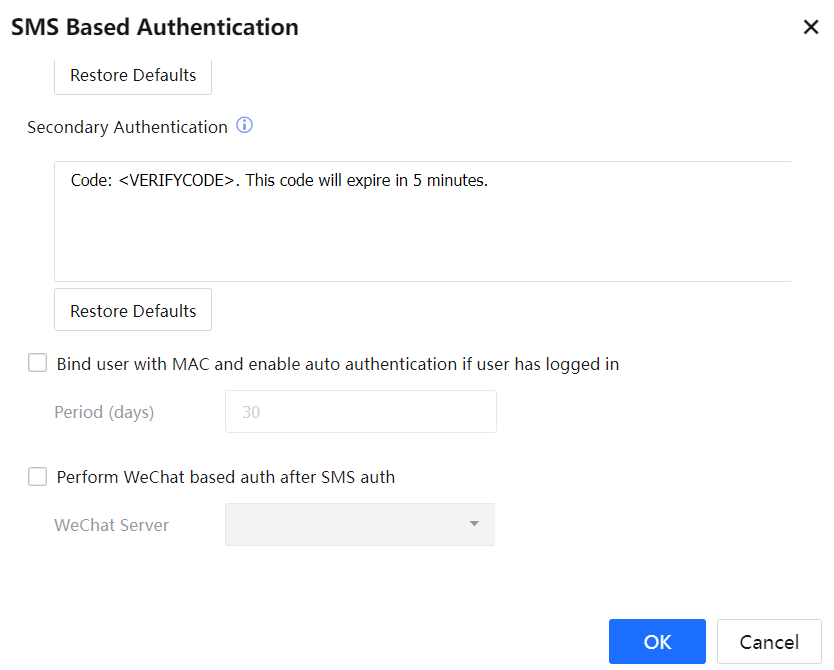This screenshot has height=670, width=834.
Task: Confirm settings with the OK button
Action: [x=657, y=642]
